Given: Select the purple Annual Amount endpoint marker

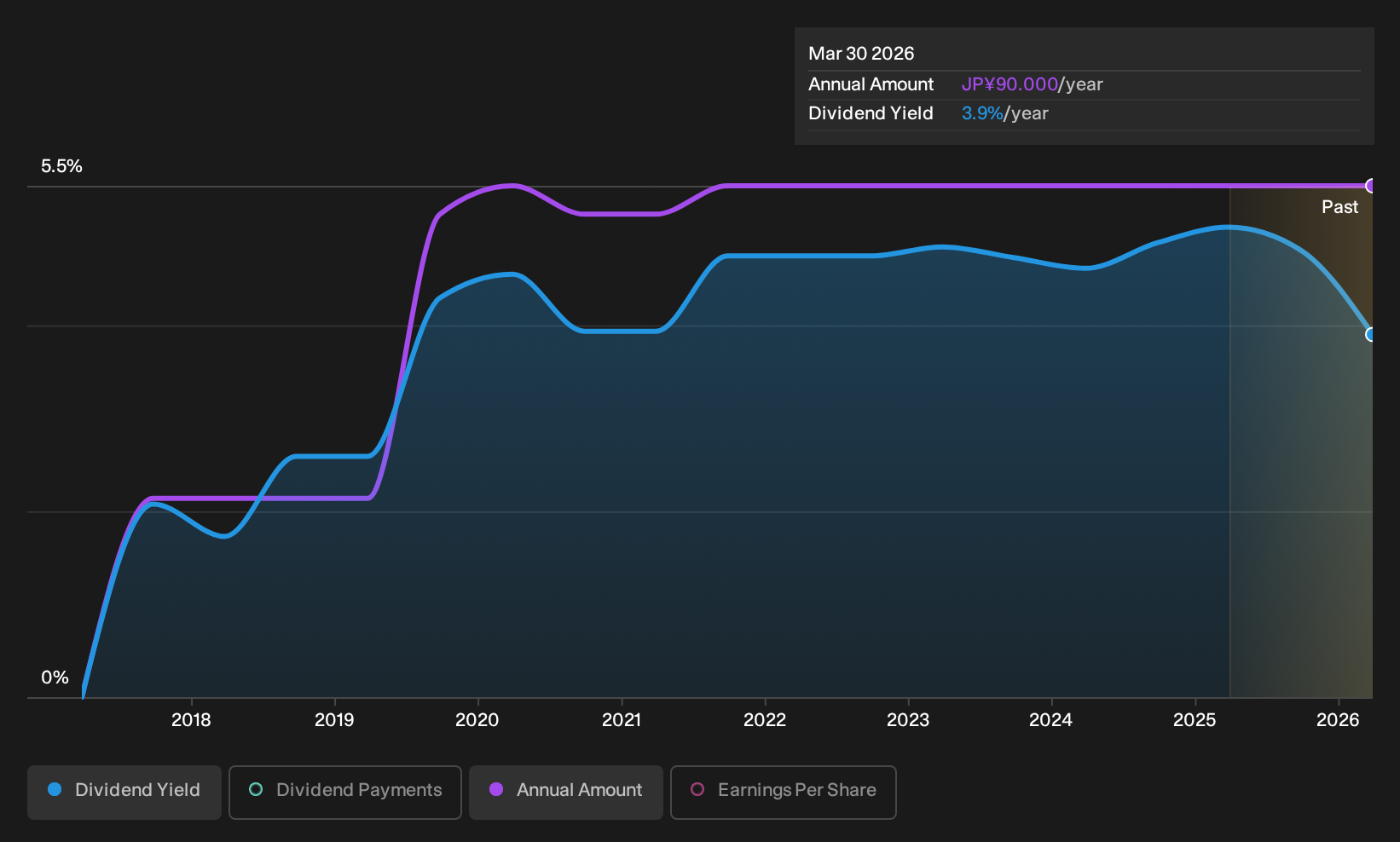Looking at the screenshot, I should (1371, 186).
